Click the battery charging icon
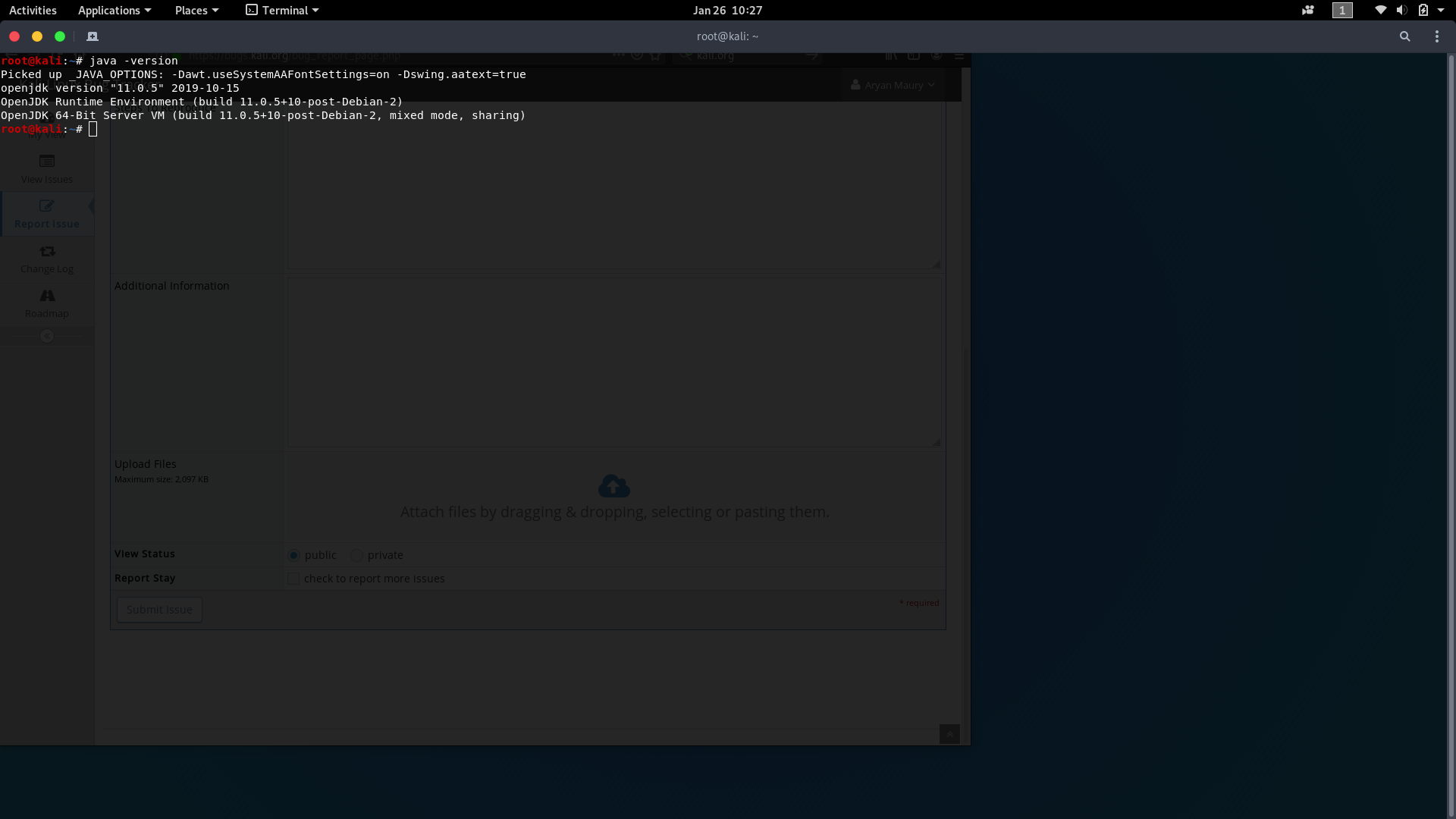 click(x=1423, y=11)
